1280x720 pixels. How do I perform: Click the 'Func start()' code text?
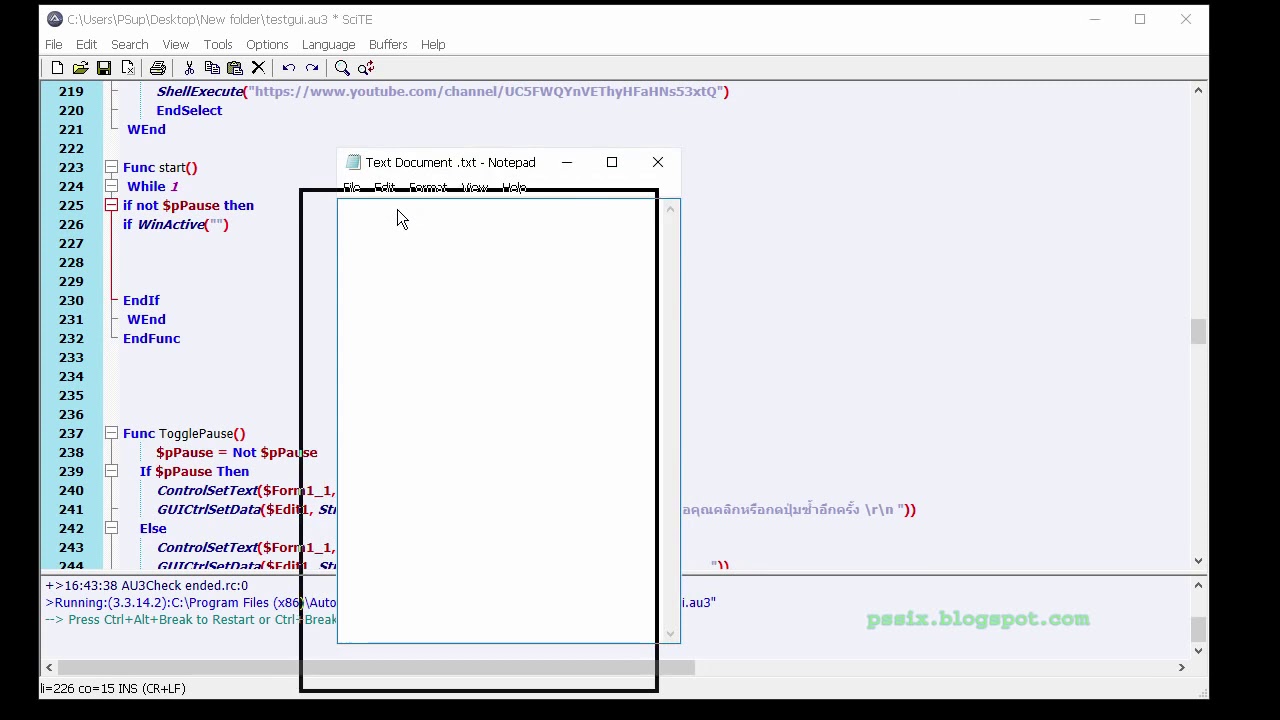pos(160,167)
